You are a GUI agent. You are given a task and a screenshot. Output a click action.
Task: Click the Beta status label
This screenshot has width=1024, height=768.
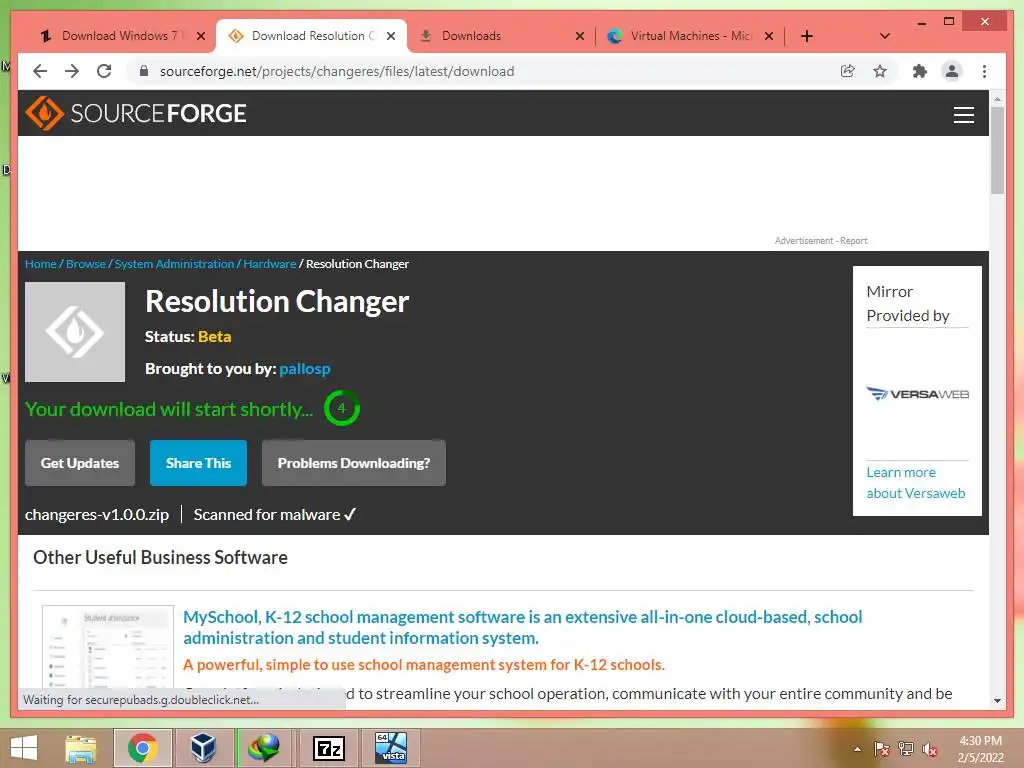pos(215,337)
